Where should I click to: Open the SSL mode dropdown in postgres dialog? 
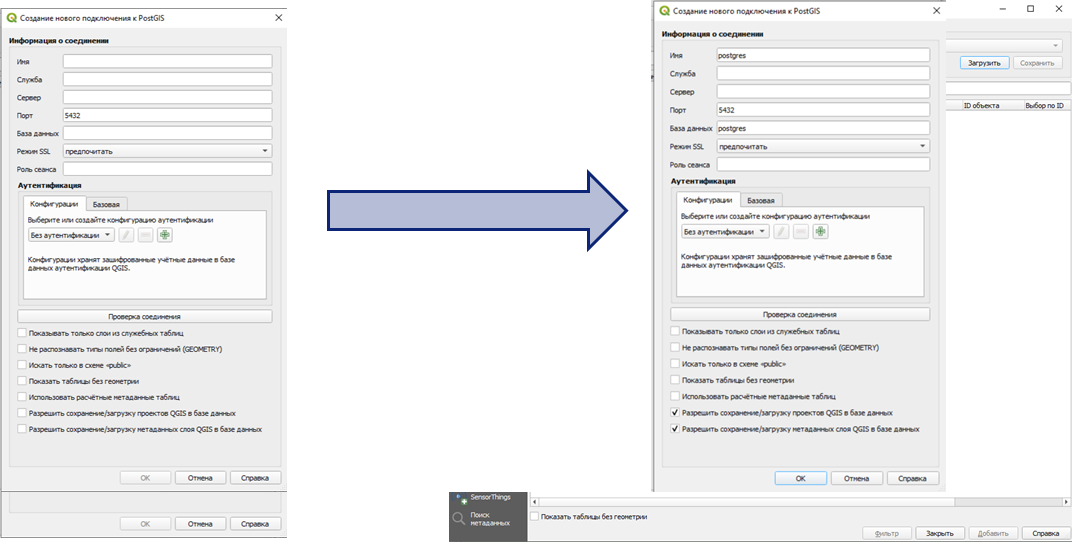pyautogui.click(x=823, y=146)
